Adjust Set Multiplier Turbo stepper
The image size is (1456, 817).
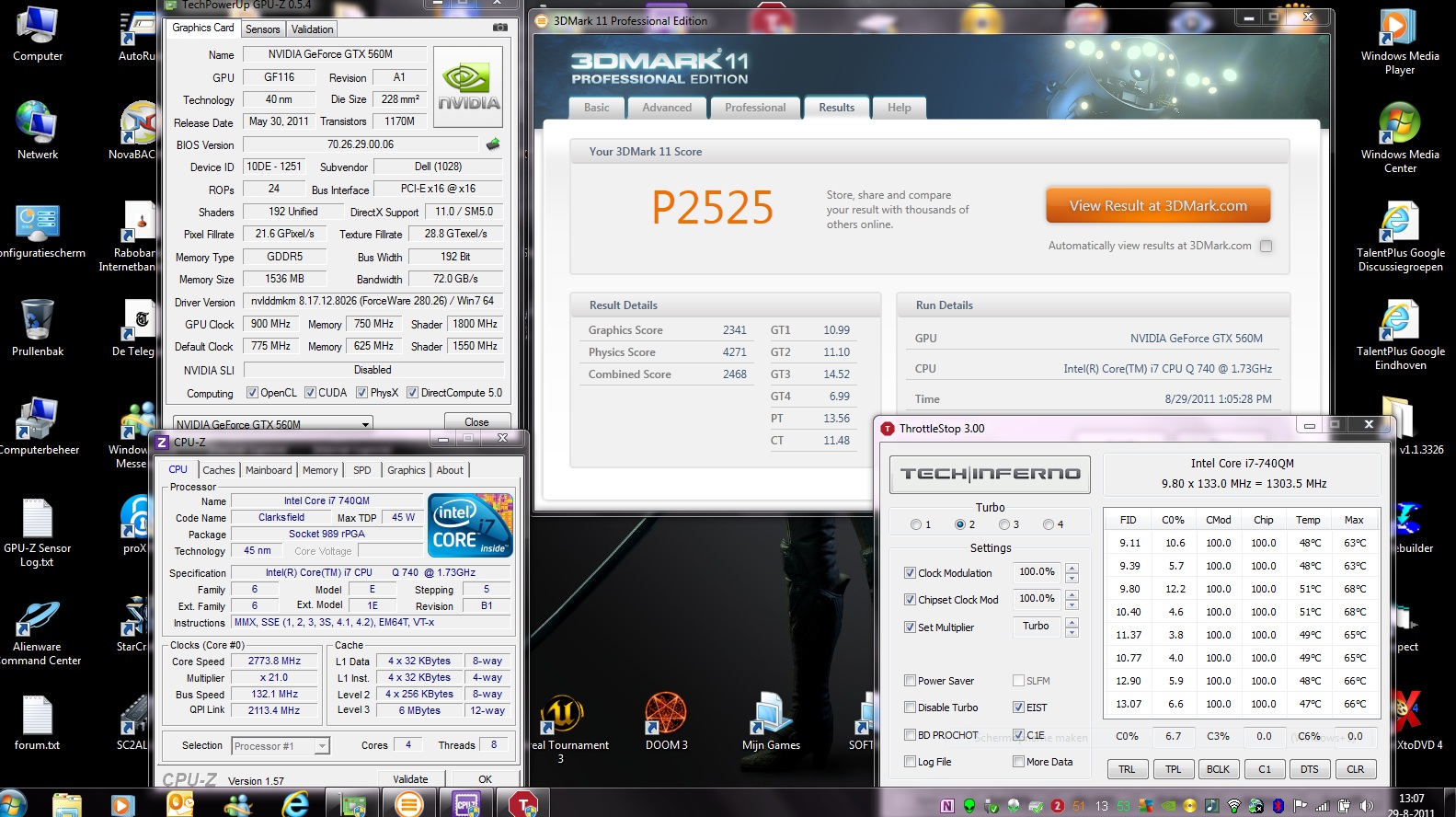coord(1072,627)
